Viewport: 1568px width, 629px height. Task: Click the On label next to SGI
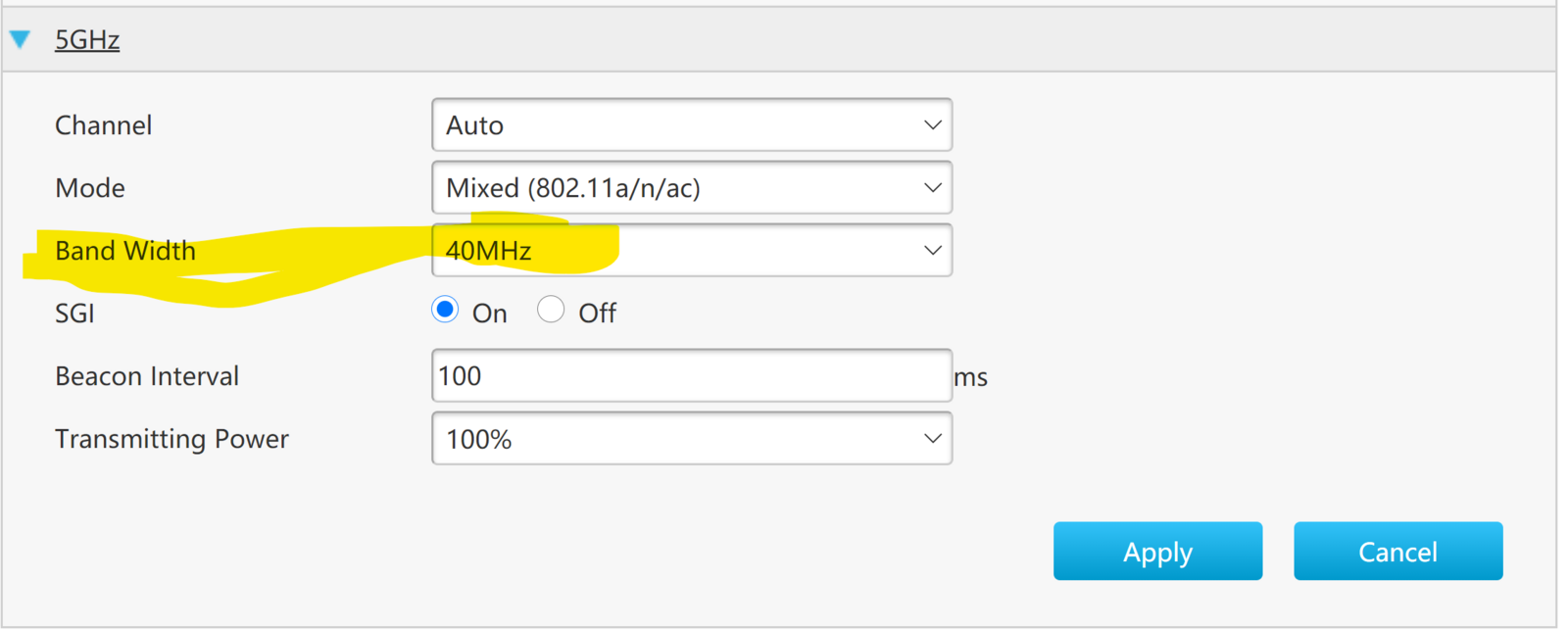(x=490, y=314)
